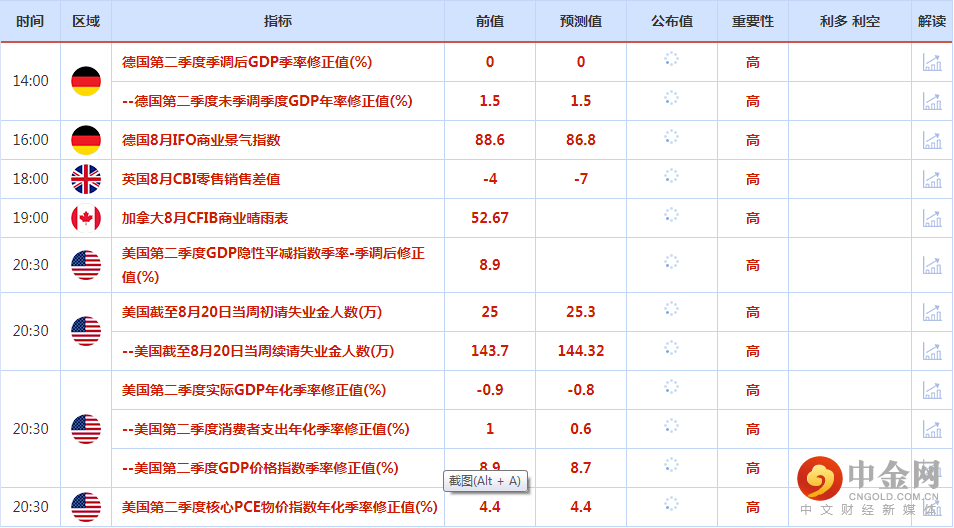
Task: Open link 美国第二季度实际GDP年化季率修正值(%)
Action: [x=254, y=390]
